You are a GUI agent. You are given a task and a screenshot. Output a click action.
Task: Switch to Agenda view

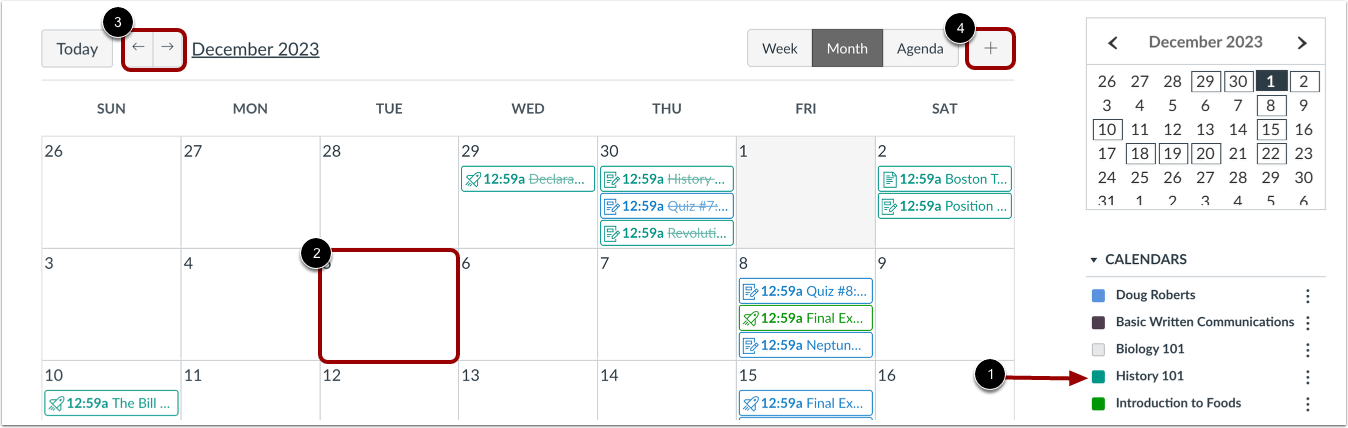click(x=919, y=48)
